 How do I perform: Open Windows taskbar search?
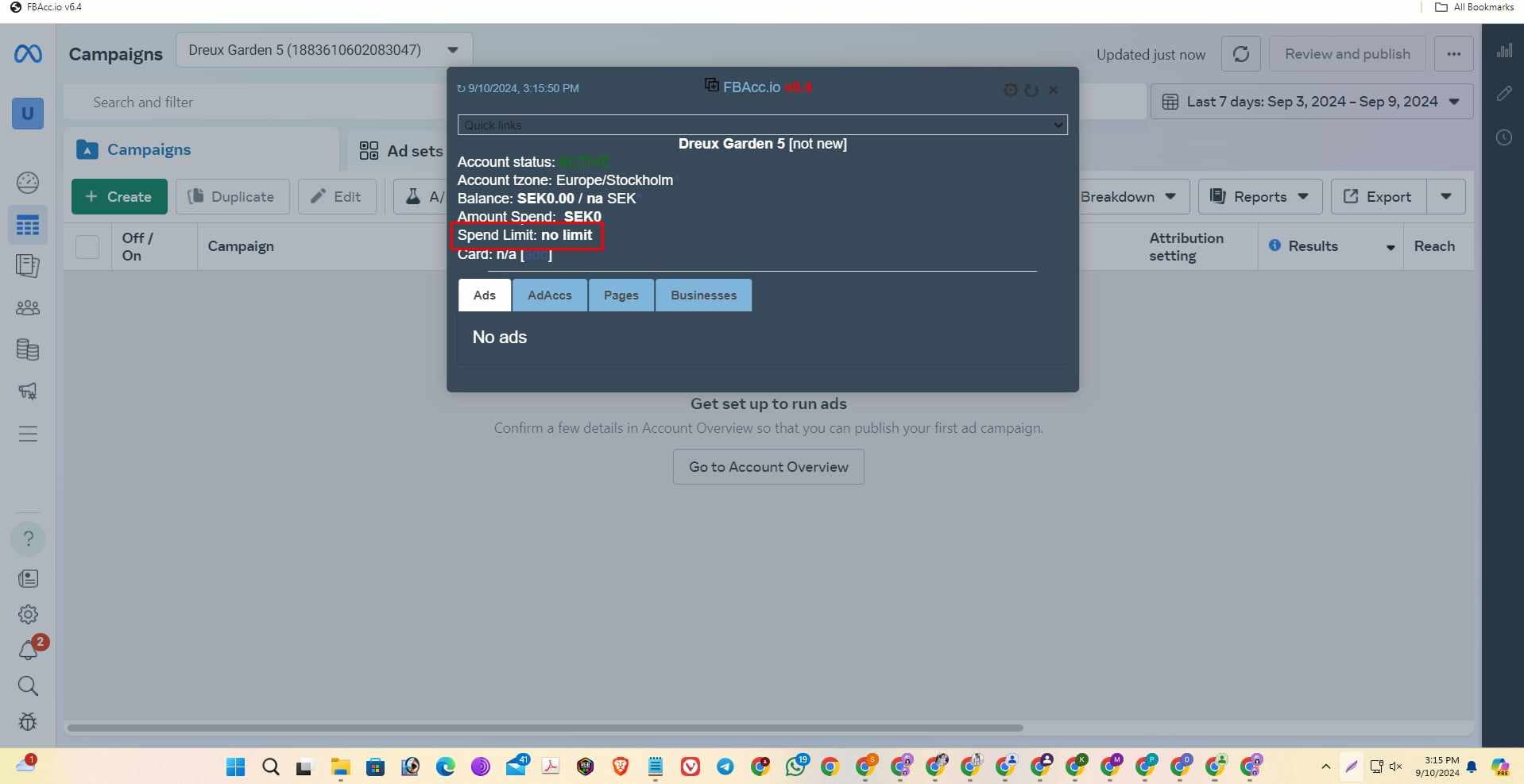tap(271, 767)
